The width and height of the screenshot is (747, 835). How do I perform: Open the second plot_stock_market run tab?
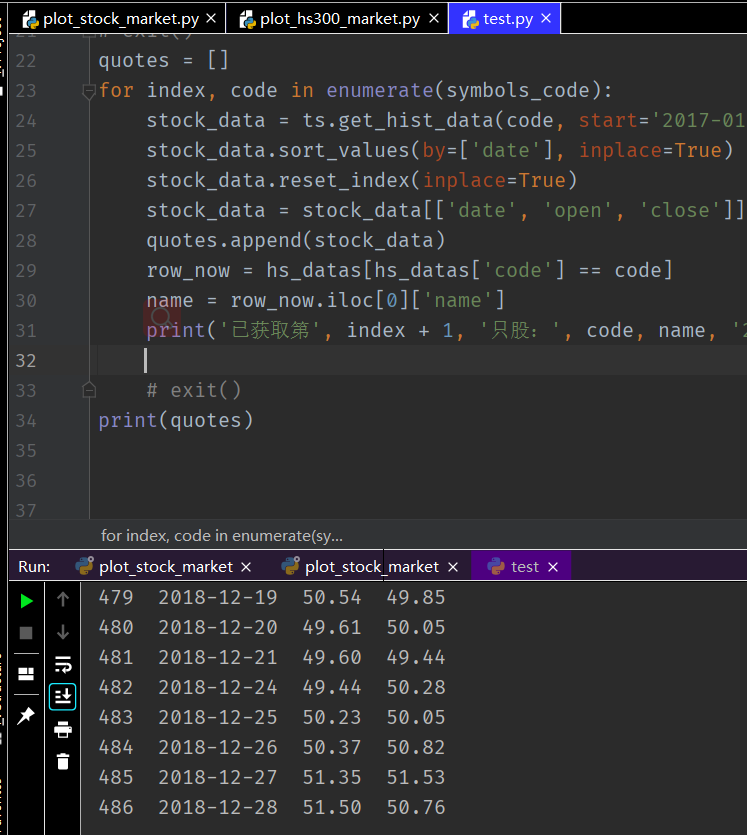(372, 567)
